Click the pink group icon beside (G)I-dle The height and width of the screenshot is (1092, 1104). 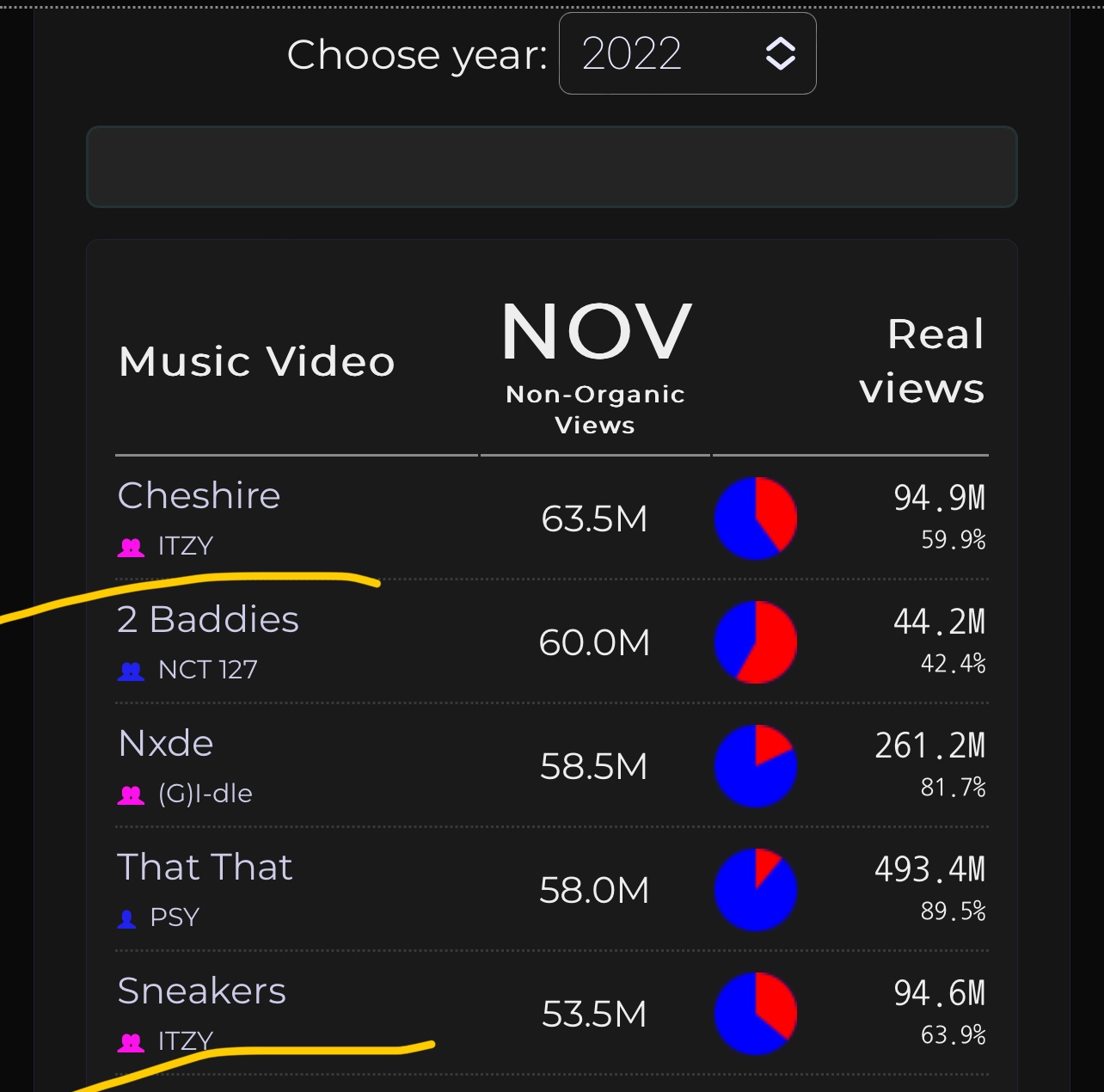pos(131,794)
